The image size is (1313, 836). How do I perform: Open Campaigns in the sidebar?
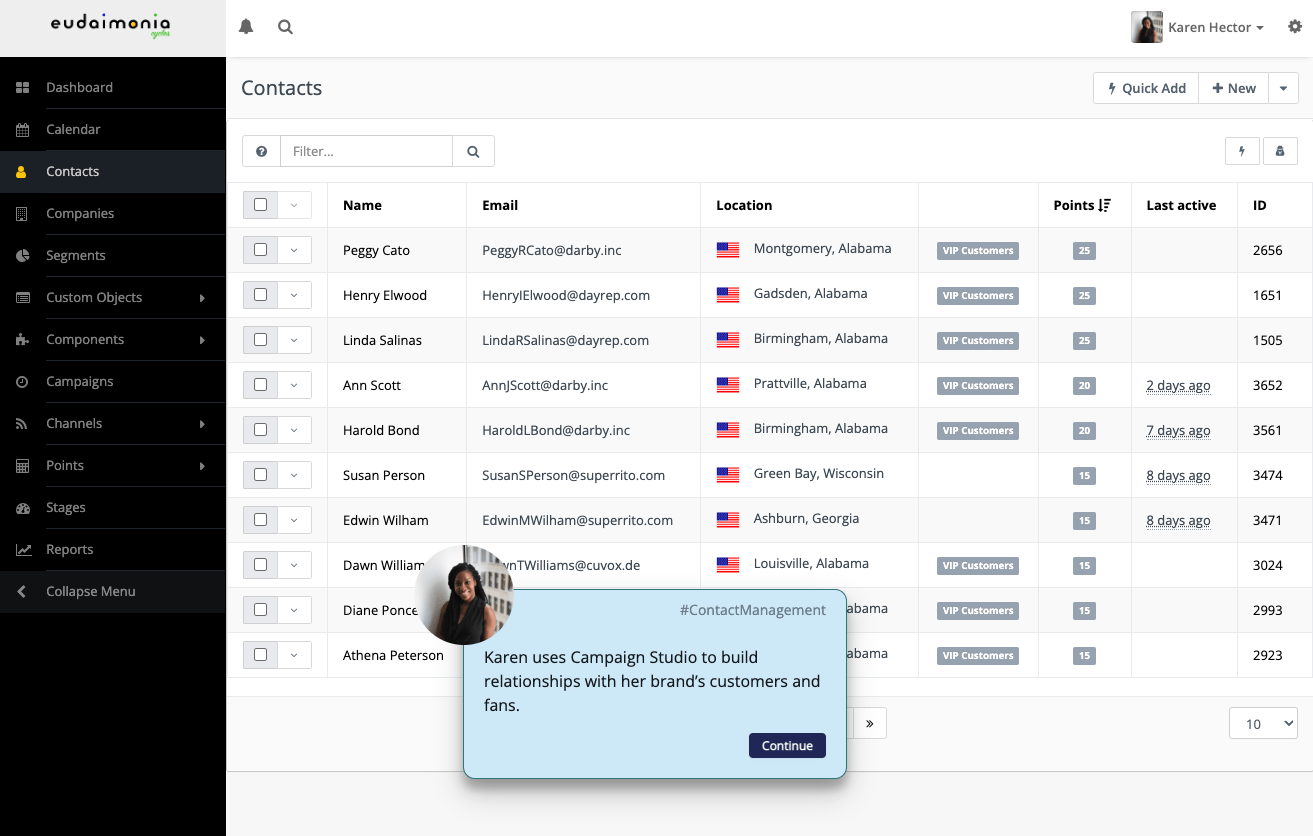(x=80, y=381)
